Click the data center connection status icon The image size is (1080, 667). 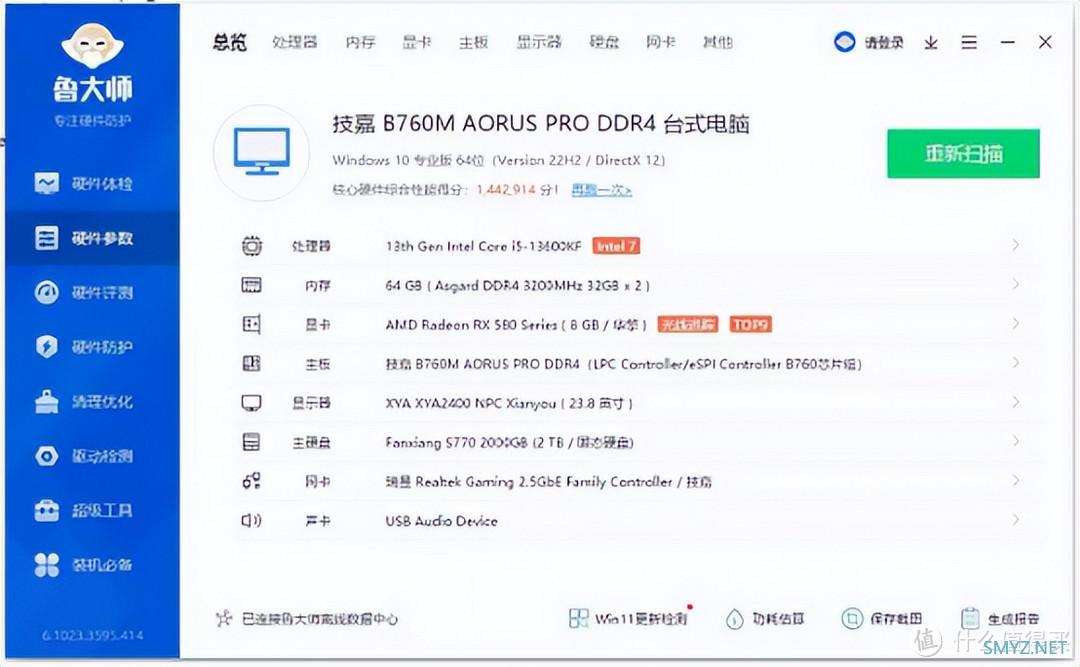(224, 618)
